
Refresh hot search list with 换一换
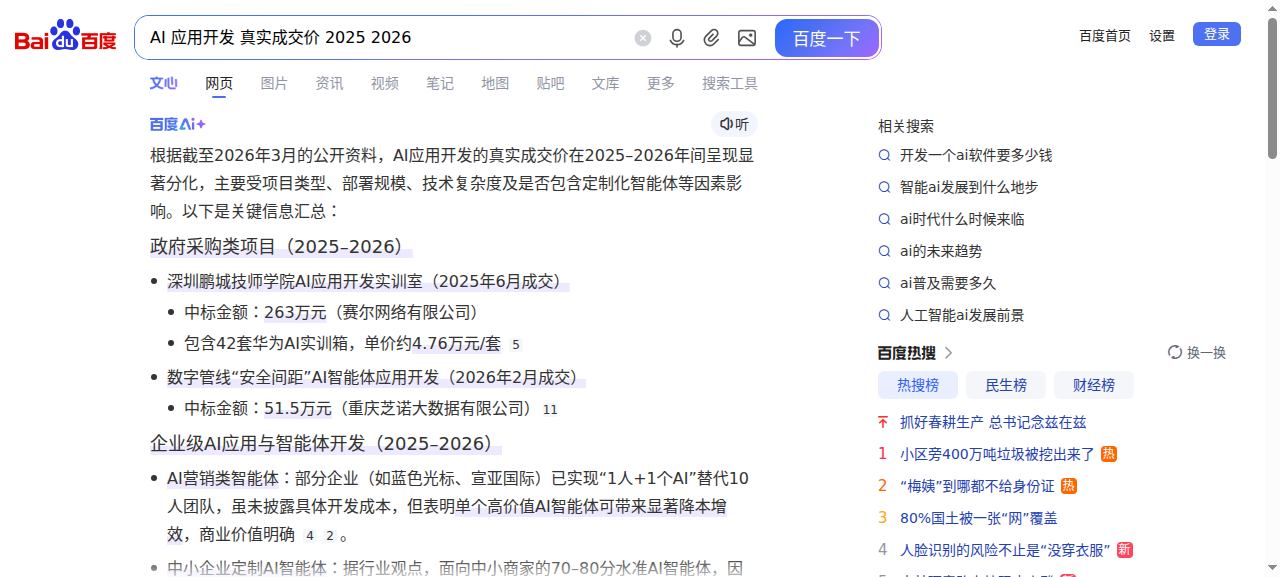1197,353
